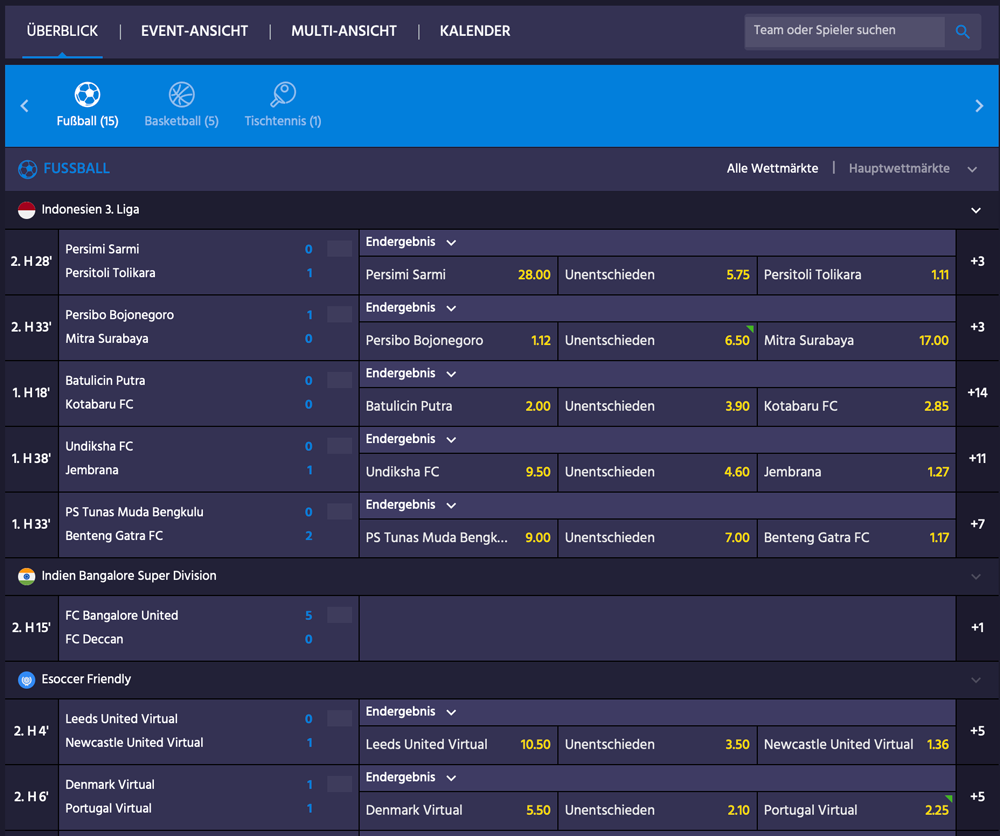Show +11 more markets for Undiksha FC match
The height and width of the screenshot is (836, 1000).
pyautogui.click(x=978, y=458)
